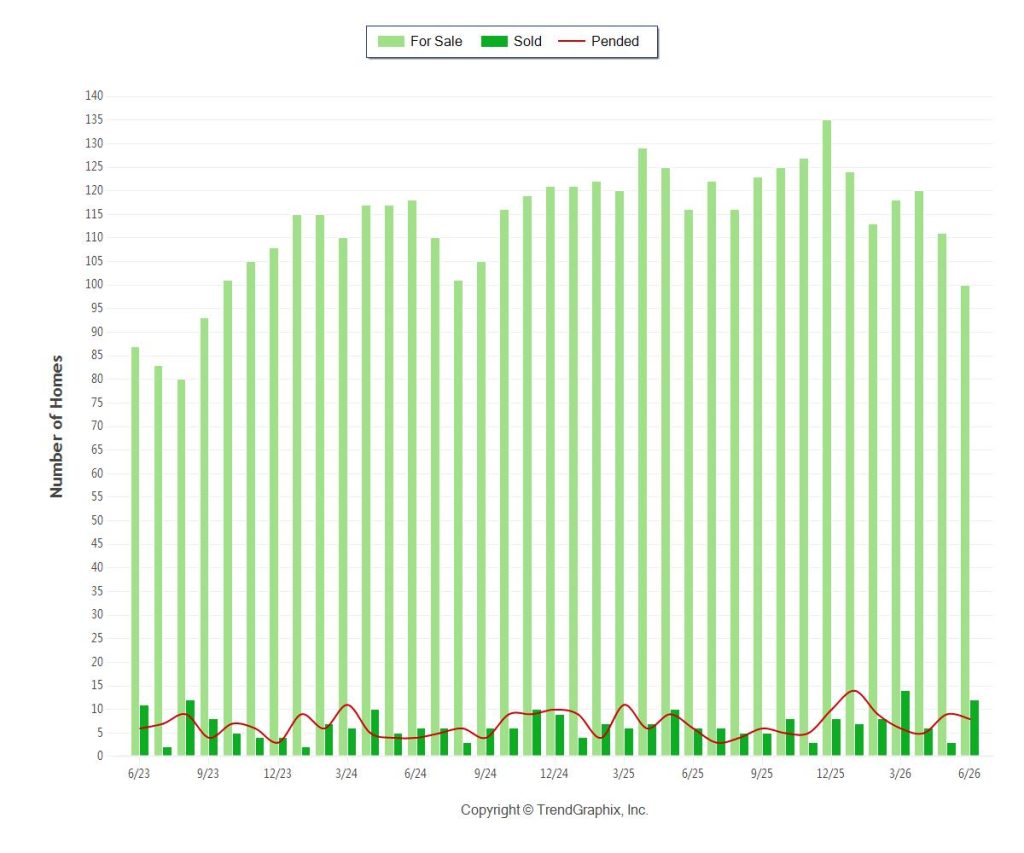
Task: Click the Copyright TrendGraphix, Inc. text
Action: [x=554, y=810]
